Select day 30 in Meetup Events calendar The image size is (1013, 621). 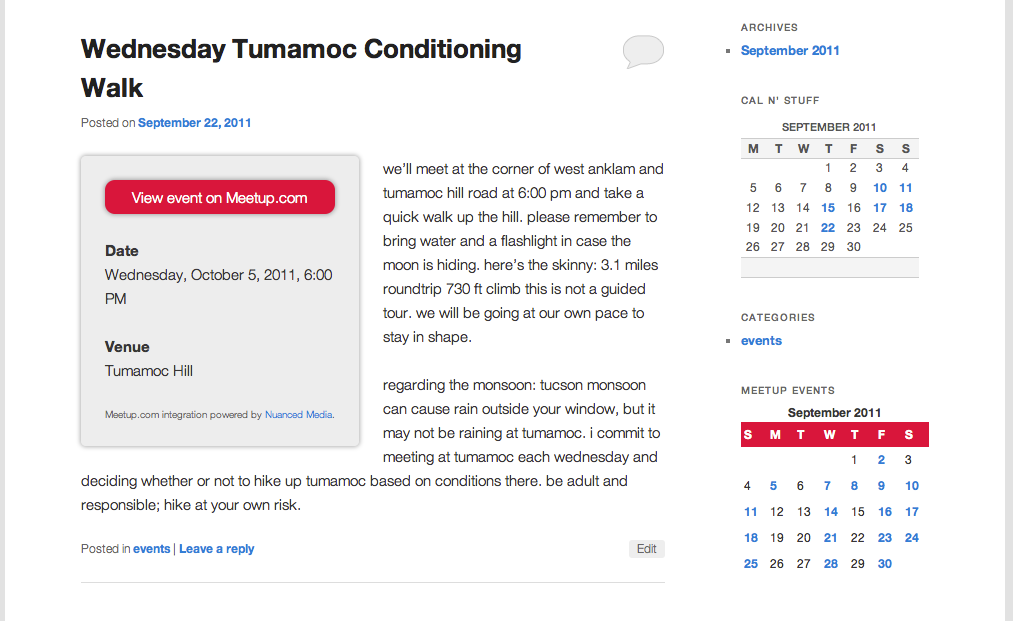[x=884, y=564]
